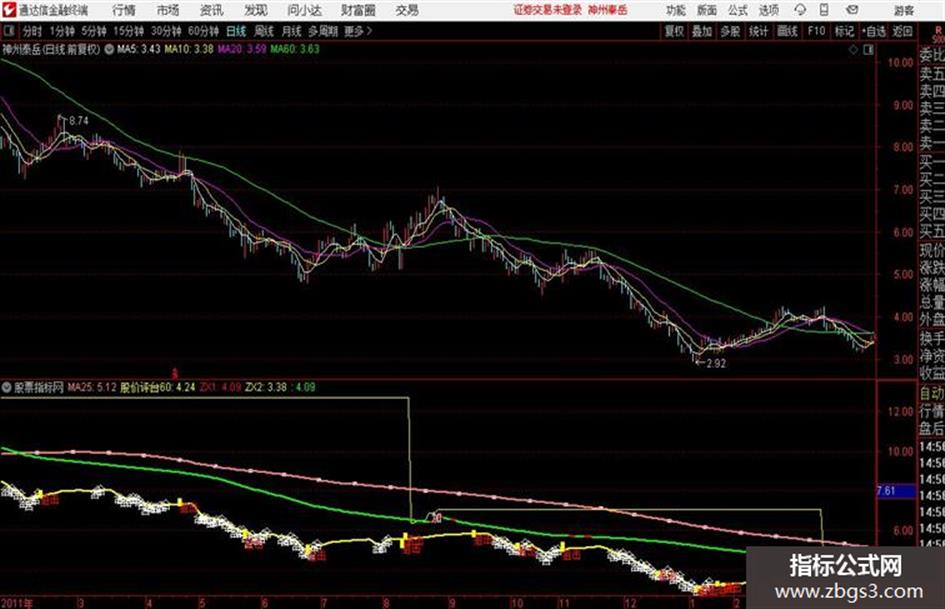The image size is (945, 609).
Task: Click the 股价评台60: 4.24 label
Action: (x=157, y=387)
